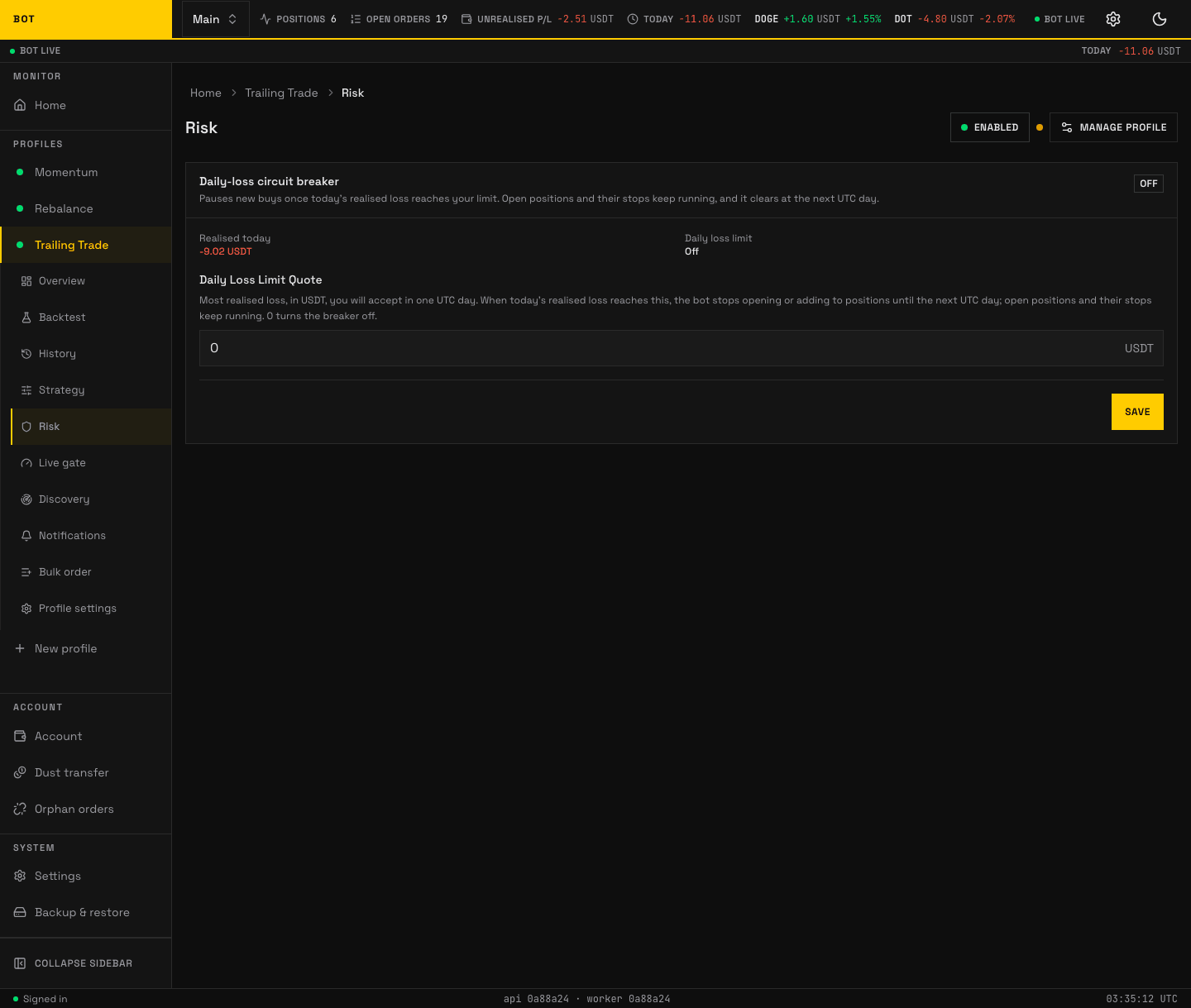Click Trailing Trade breadcrumb link
The height and width of the screenshot is (1008, 1191).
pos(281,93)
